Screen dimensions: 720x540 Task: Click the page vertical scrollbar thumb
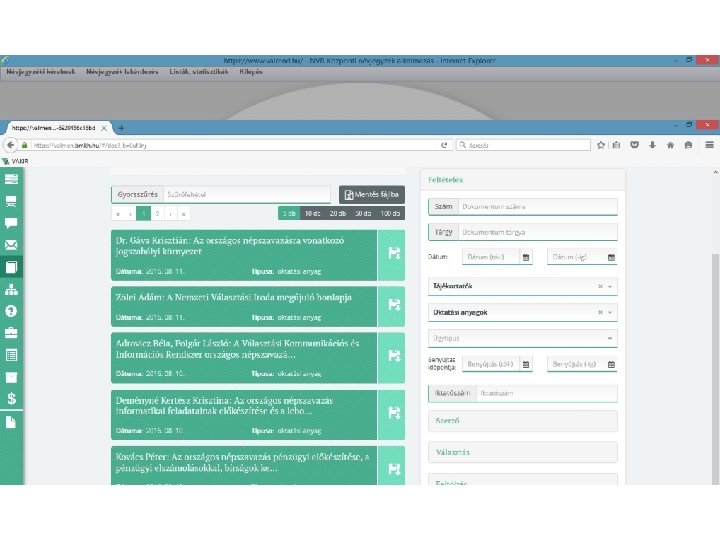pyautogui.click(x=715, y=367)
